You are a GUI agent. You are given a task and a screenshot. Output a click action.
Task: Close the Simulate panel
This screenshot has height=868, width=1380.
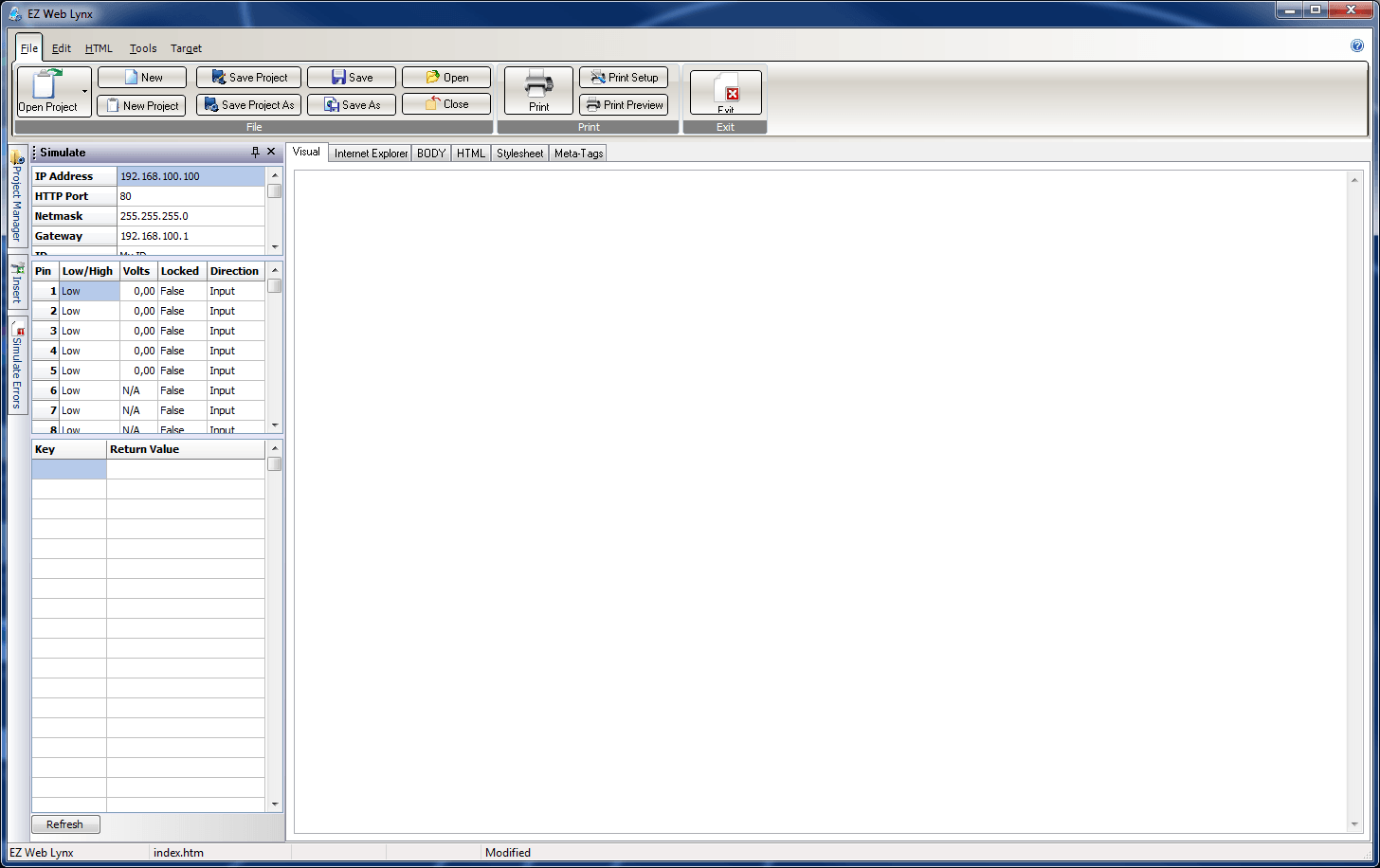click(x=271, y=153)
